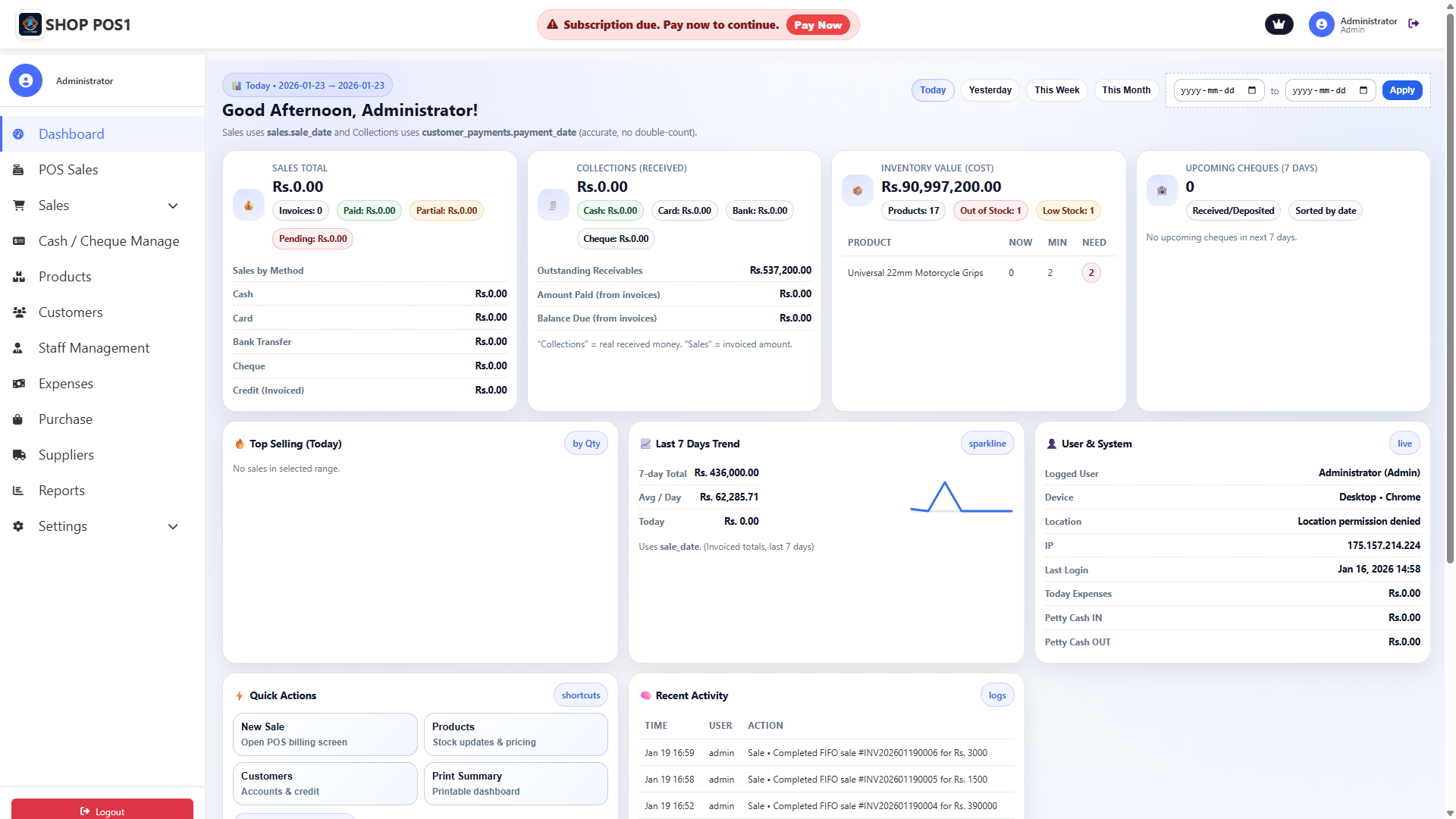
Task: Click the Inventory Value box icon
Action: coord(857,191)
